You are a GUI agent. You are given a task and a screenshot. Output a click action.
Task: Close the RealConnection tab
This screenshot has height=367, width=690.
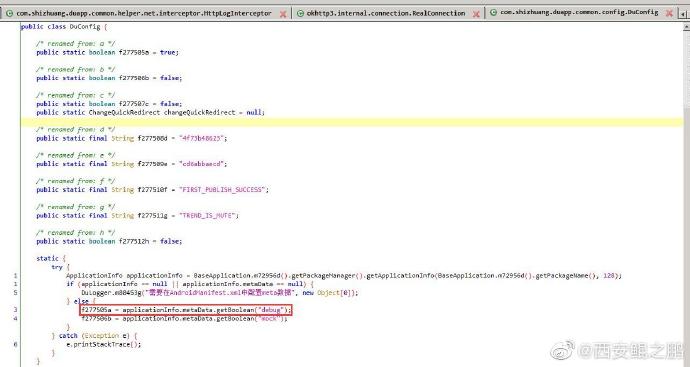[476, 14]
